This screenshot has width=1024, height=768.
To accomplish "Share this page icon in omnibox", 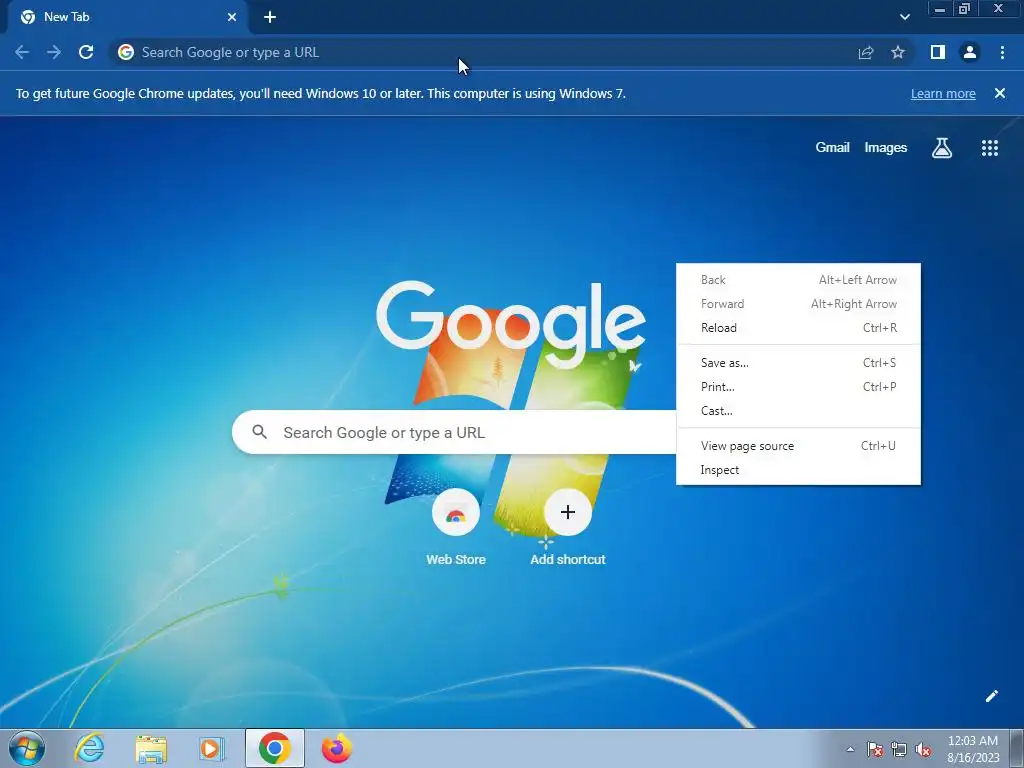I will coord(866,52).
